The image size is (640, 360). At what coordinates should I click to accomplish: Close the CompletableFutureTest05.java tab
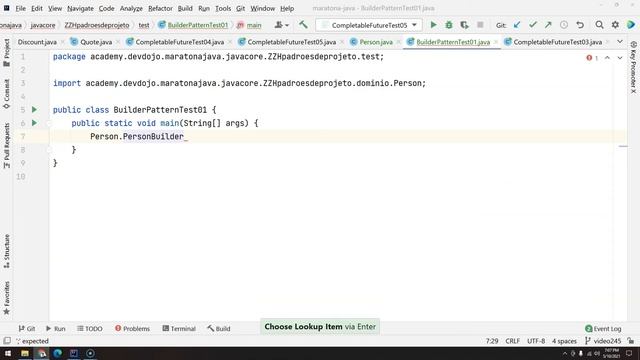(342, 42)
